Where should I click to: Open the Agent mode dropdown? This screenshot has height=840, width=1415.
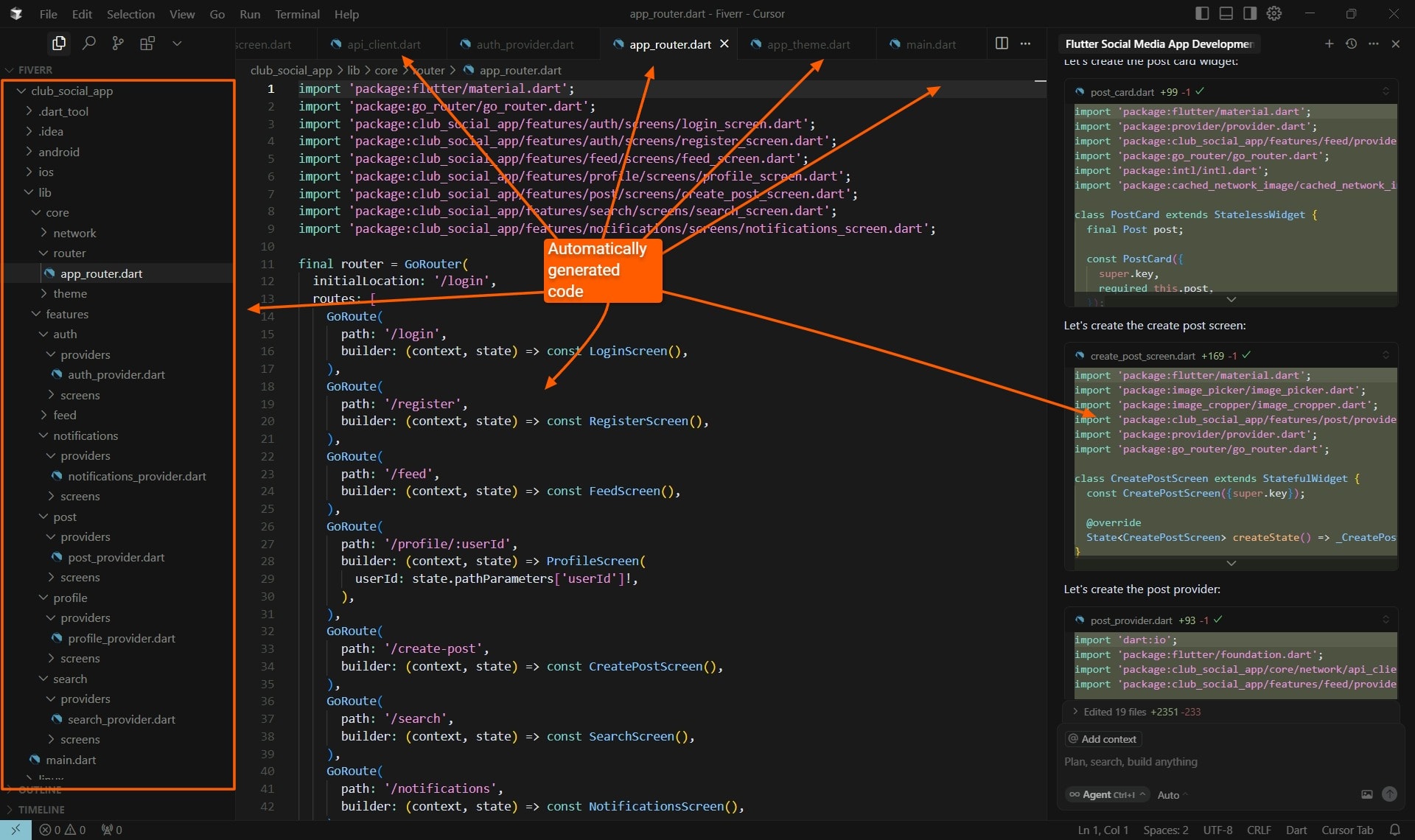coord(1107,794)
